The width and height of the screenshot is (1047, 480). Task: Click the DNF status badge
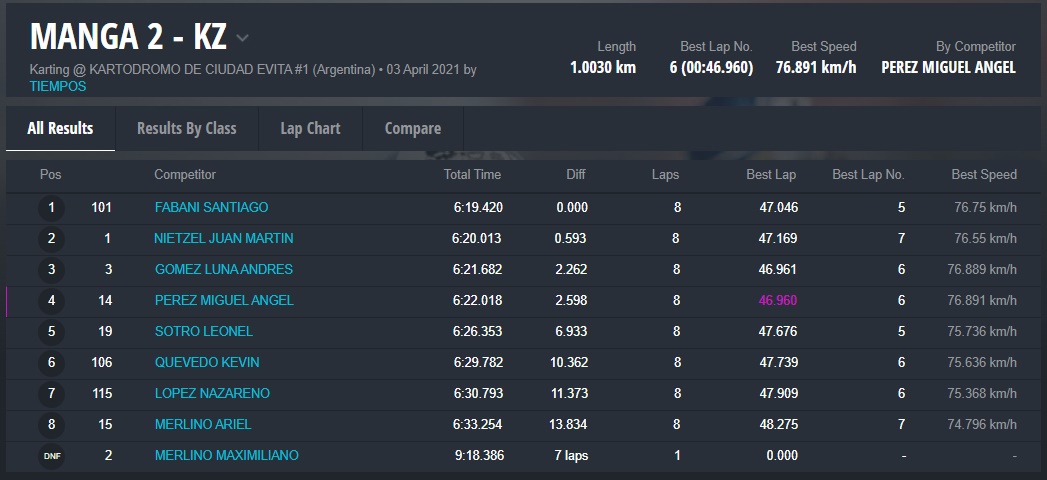[x=51, y=456]
